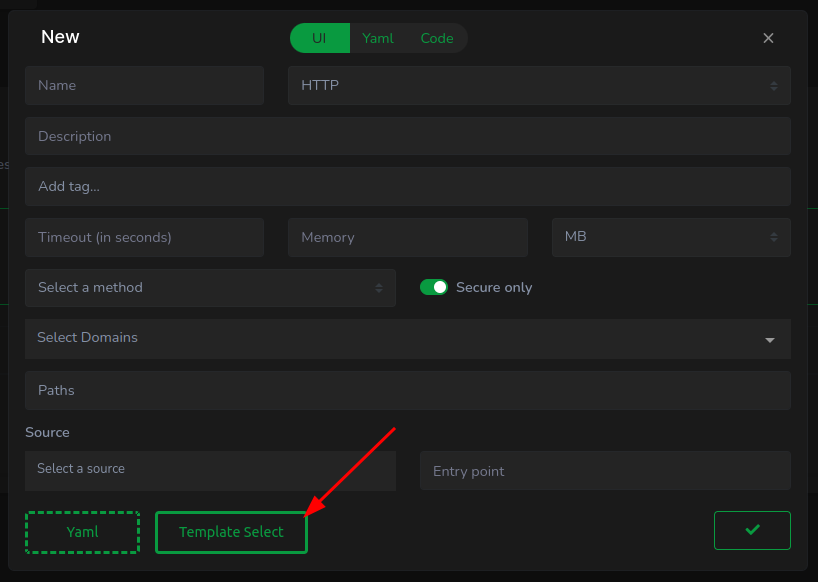Image resolution: width=818 pixels, height=582 pixels.
Task: Click the green checkmark confirm button
Action: click(752, 530)
